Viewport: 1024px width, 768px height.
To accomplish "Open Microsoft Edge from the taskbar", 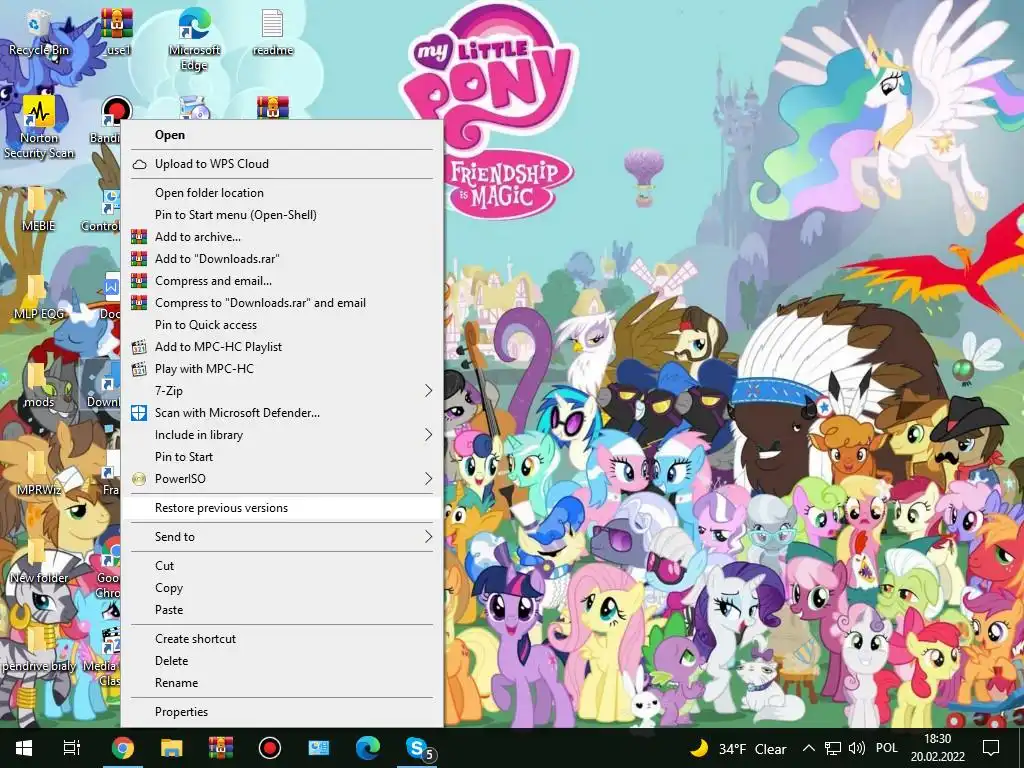I will tap(368, 748).
